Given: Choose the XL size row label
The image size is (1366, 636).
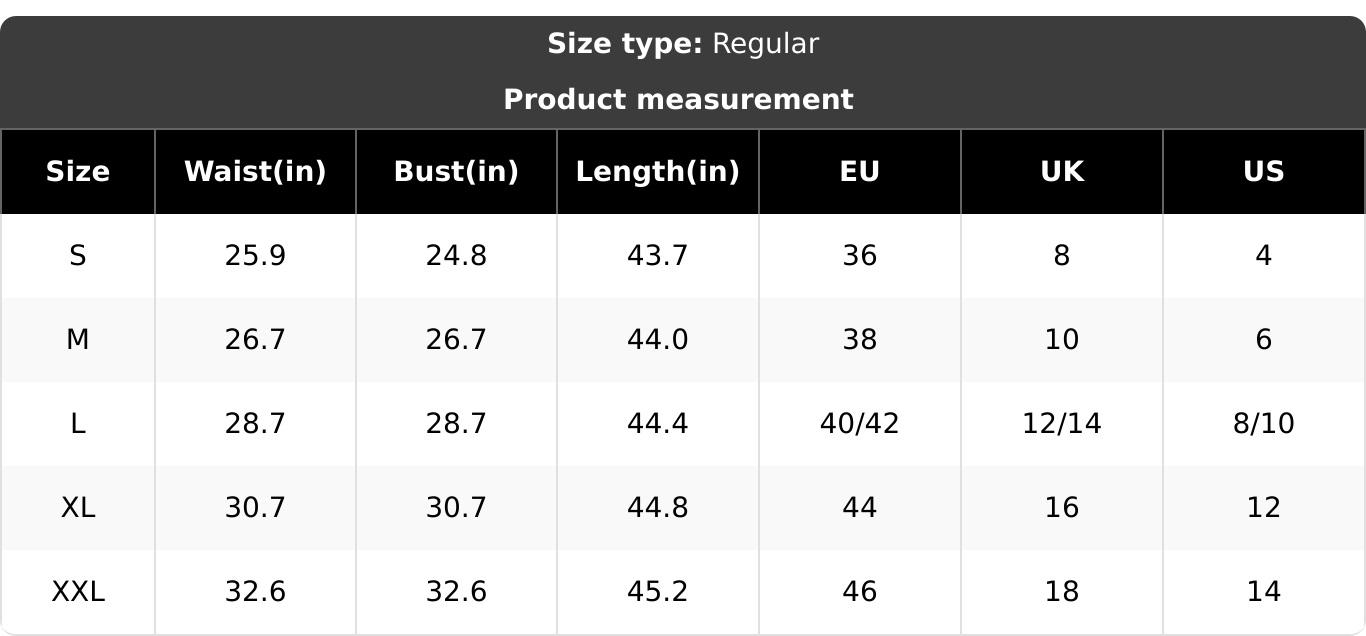Looking at the screenshot, I should pyautogui.click(x=78, y=508).
